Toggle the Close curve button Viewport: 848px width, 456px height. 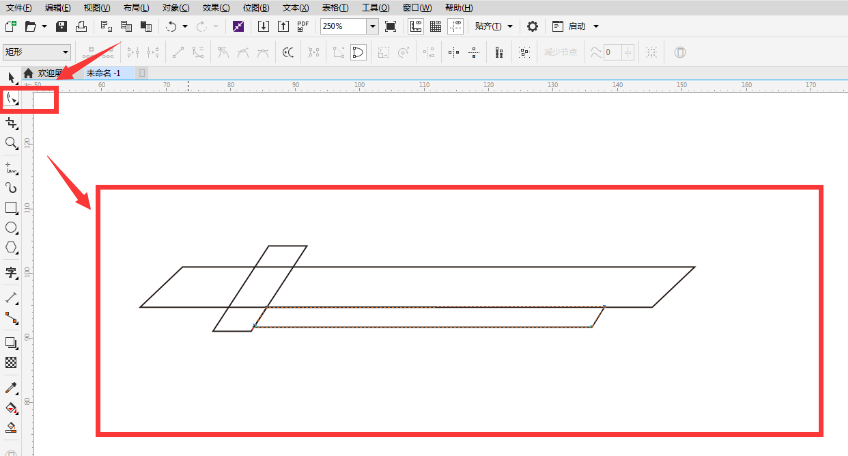358,52
